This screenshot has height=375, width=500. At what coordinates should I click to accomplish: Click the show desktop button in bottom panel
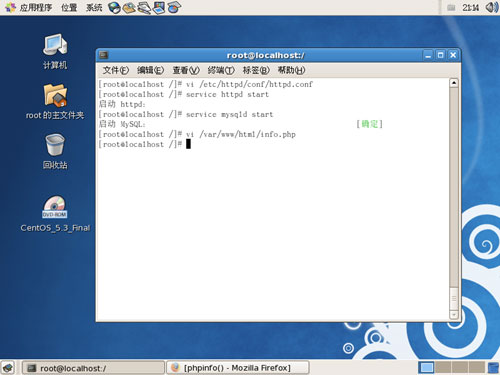(x=8, y=368)
